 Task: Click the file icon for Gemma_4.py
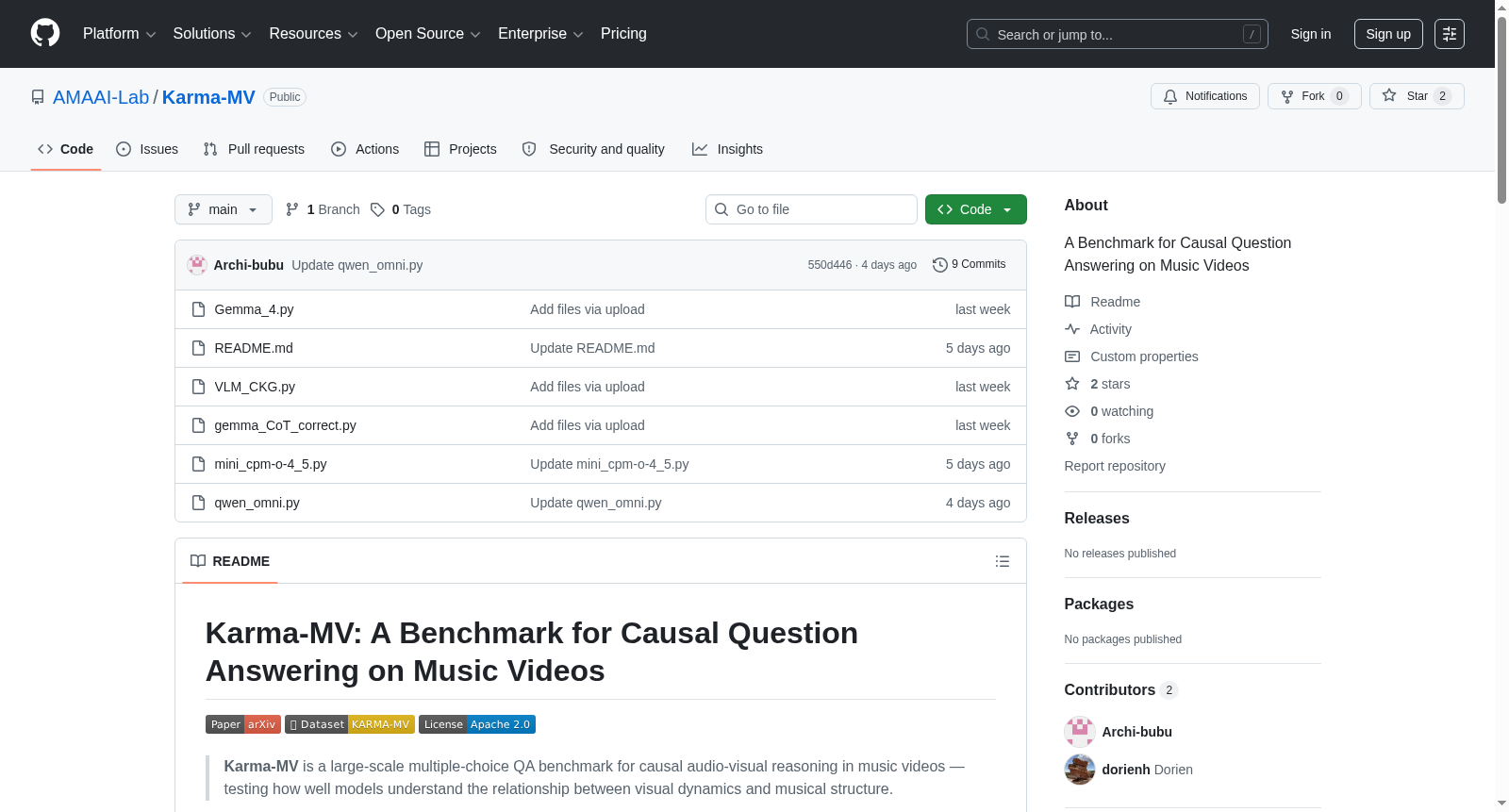(x=198, y=309)
